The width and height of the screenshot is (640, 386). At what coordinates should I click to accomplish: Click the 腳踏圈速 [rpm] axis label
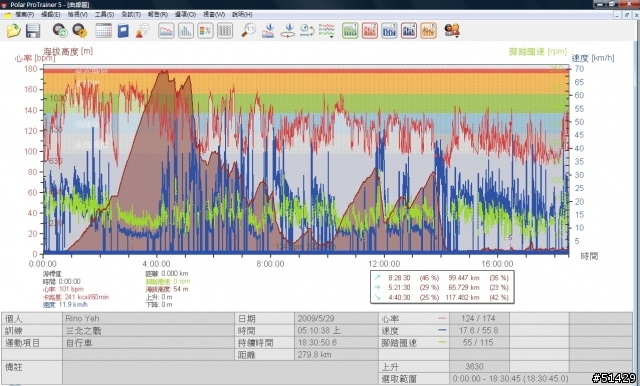pyautogui.click(x=538, y=51)
